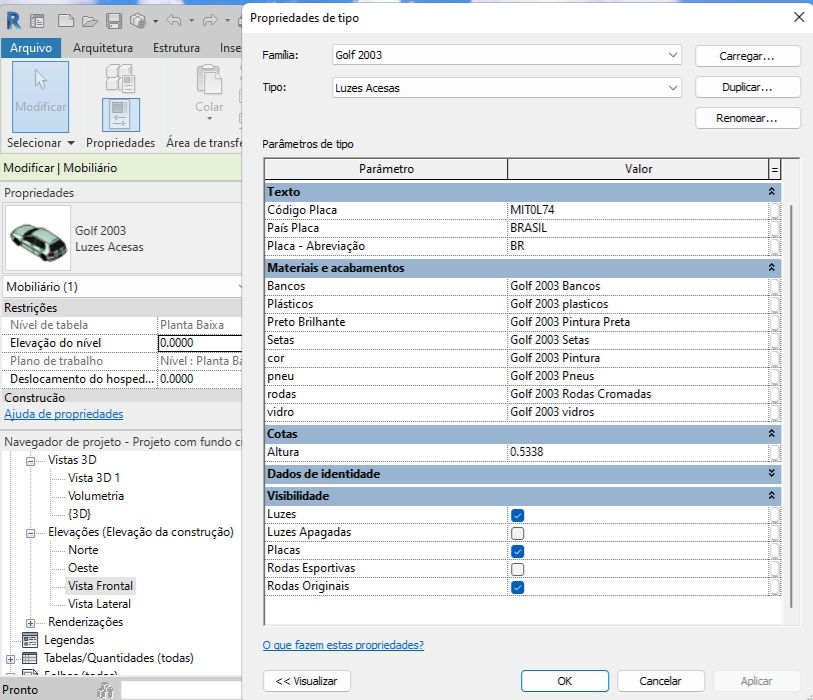Image resolution: width=813 pixels, height=700 pixels.
Task: Open the redo history dropdown arrow
Action: tap(227, 21)
